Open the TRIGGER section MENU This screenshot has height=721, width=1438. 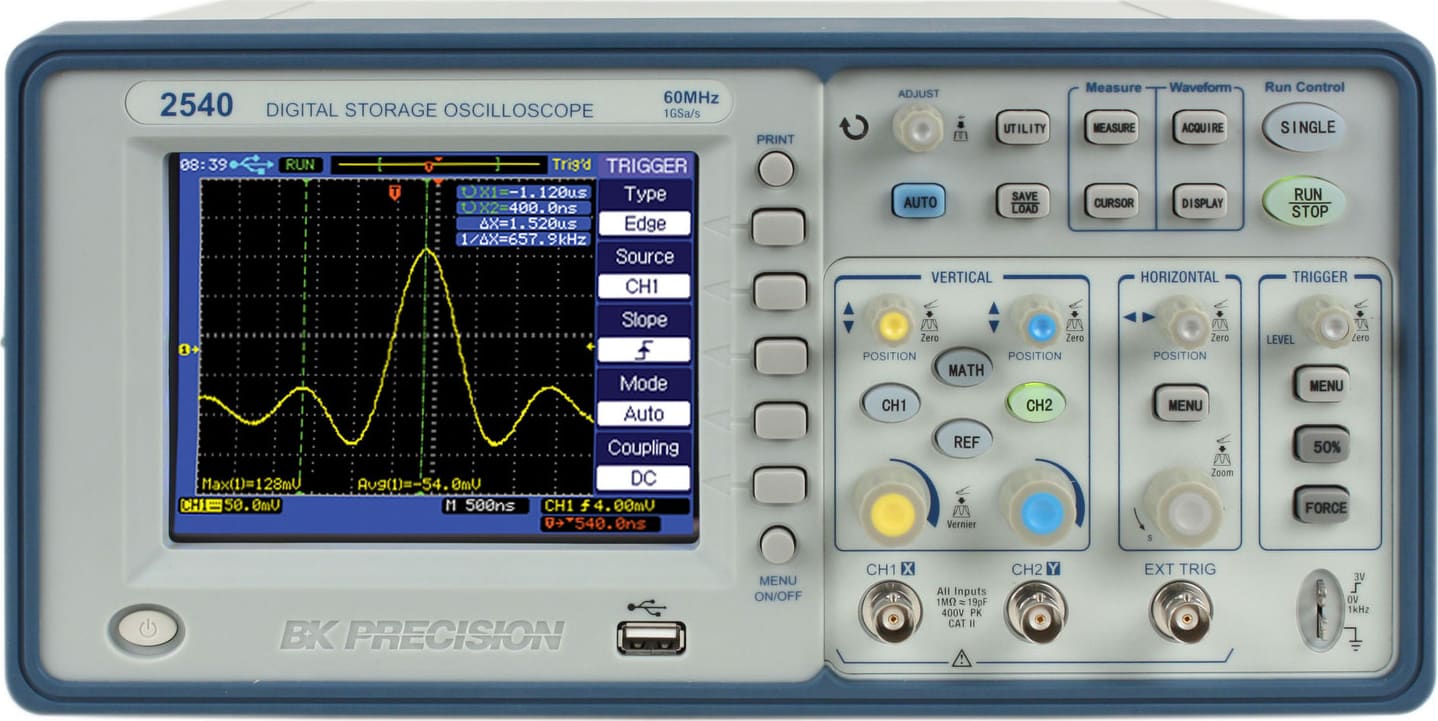[x=1323, y=385]
